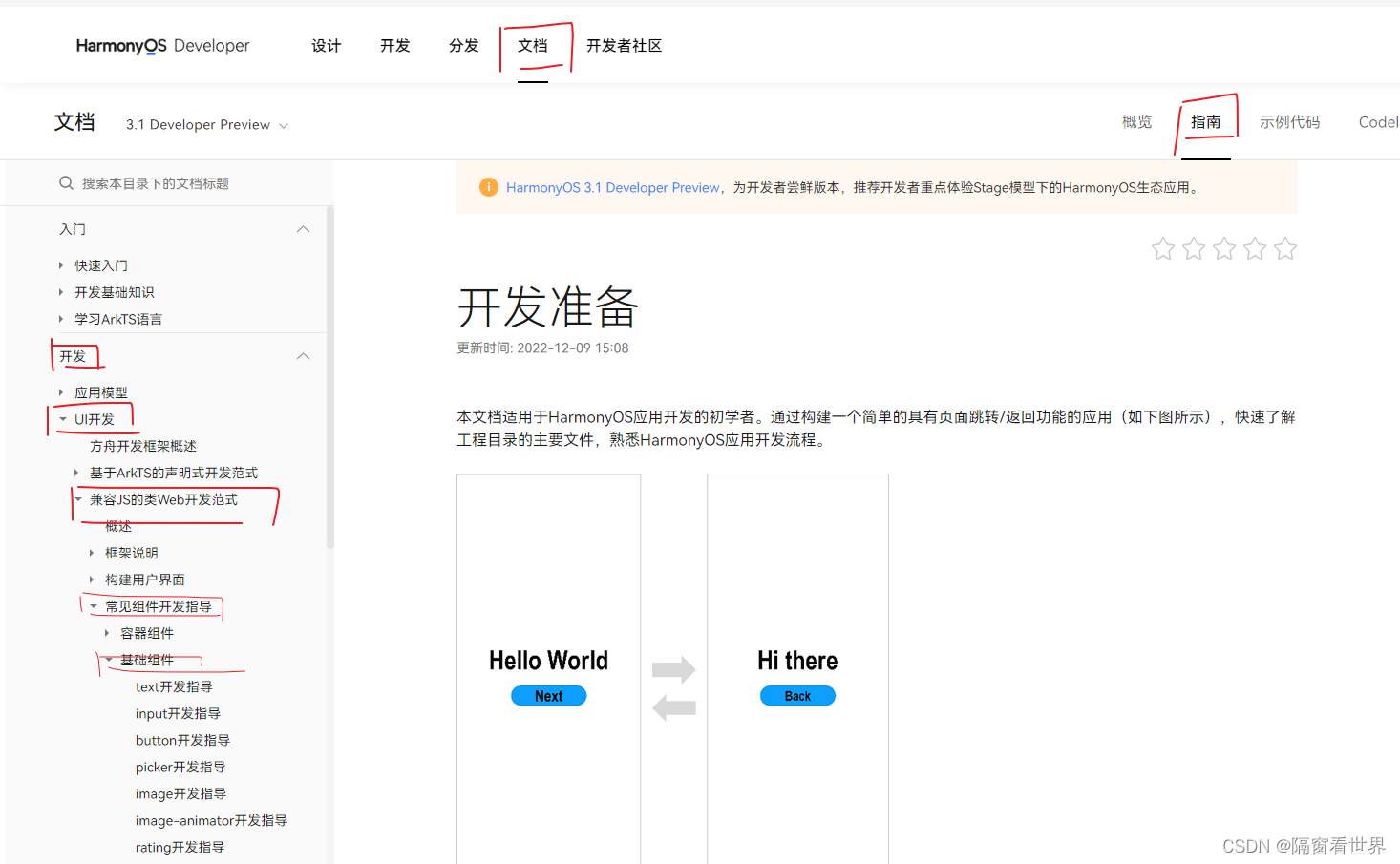This screenshot has width=1400, height=864.
Task: Click the Hello World preview image
Action: click(548, 669)
